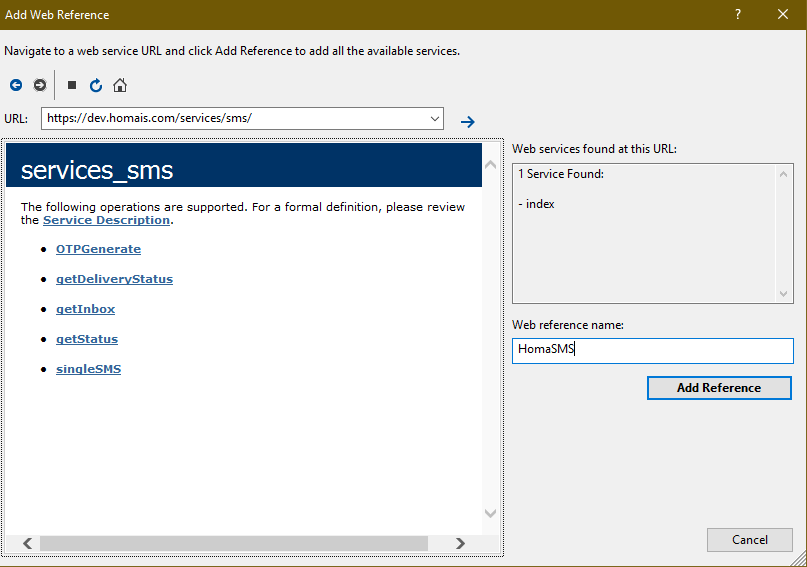Click the browser pane scroll down arrow
Screen dimensions: 807x567
490,513
